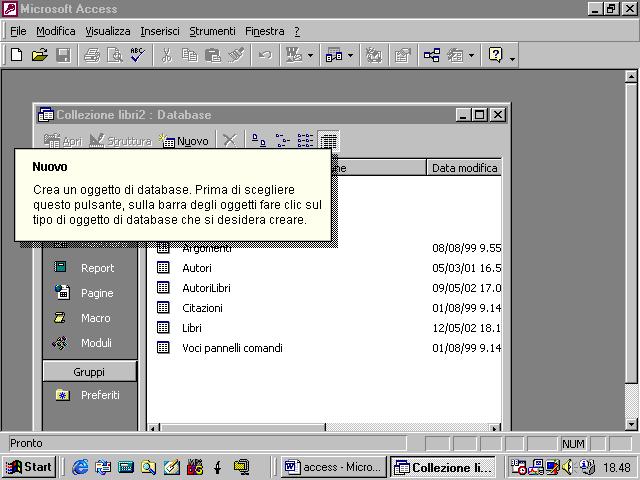Viewport: 640px width, 480px height.
Task: Click the New database toolbar icon
Action: (16, 55)
